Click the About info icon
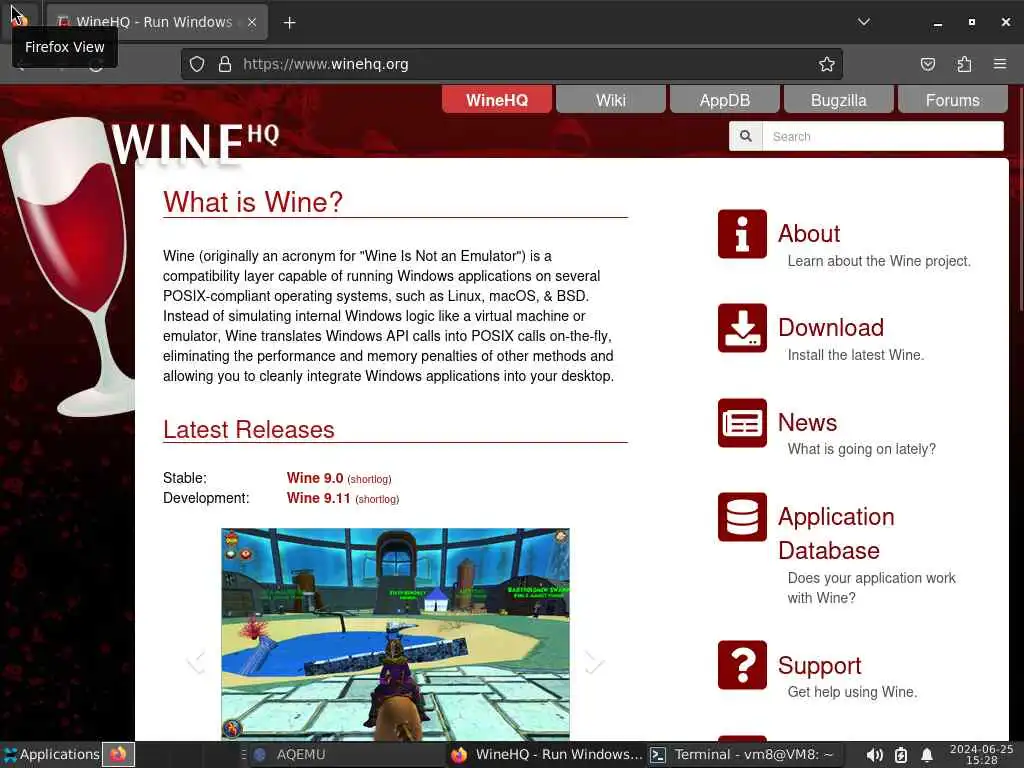This screenshot has width=1024, height=768. (x=742, y=234)
